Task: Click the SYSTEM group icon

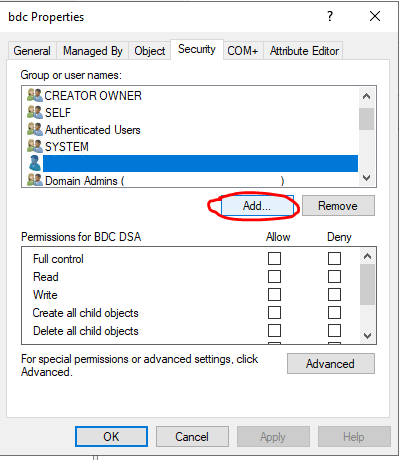Action: [35, 146]
